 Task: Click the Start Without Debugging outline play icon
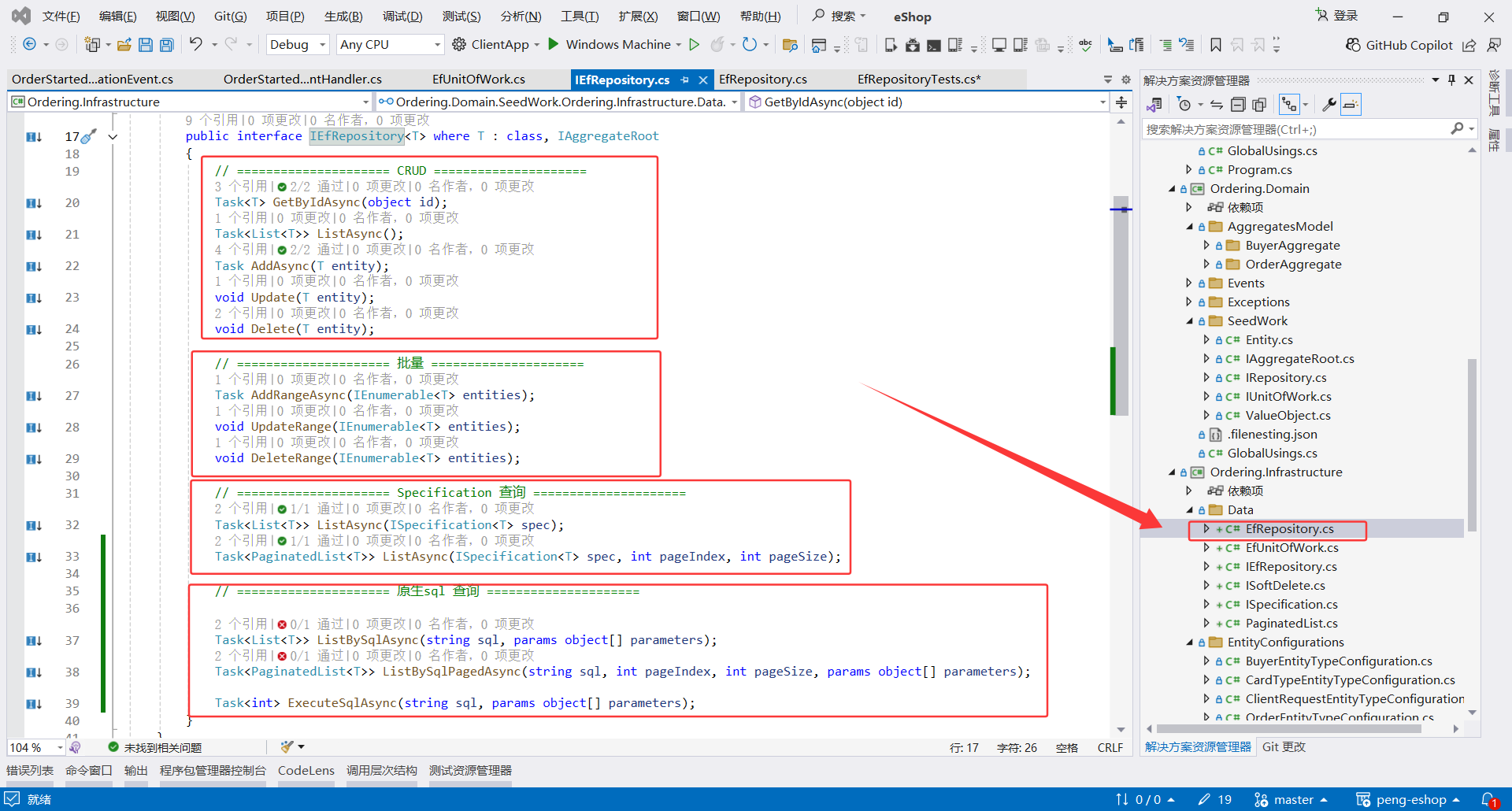click(694, 45)
